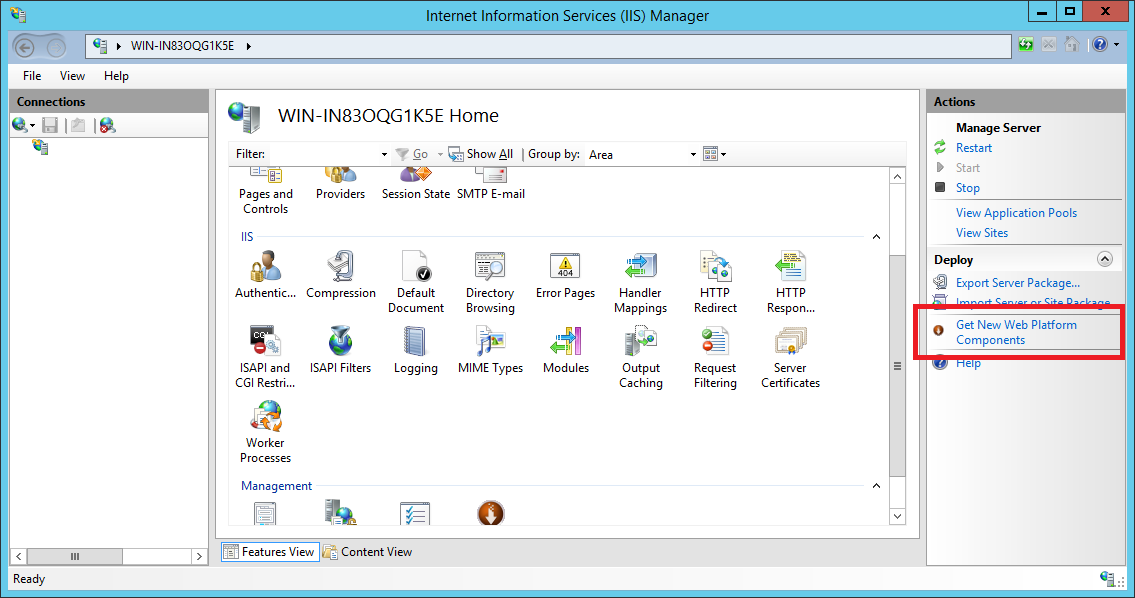Image resolution: width=1135 pixels, height=598 pixels.
Task: Click the home icon near the address bar
Action: click(x=1072, y=44)
